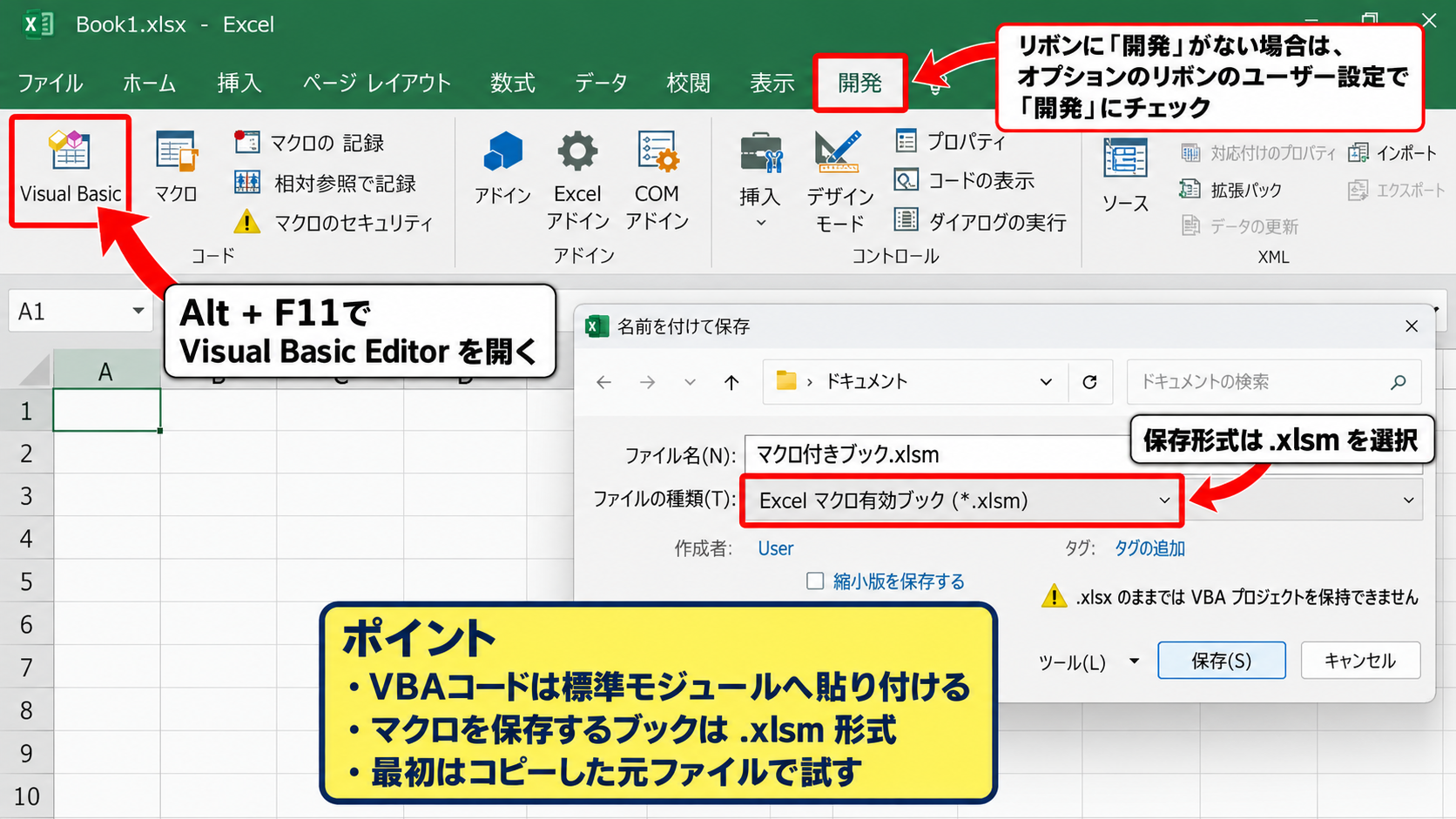
Task: Click the ドキュメントの検索 field
Action: [x=1273, y=381]
